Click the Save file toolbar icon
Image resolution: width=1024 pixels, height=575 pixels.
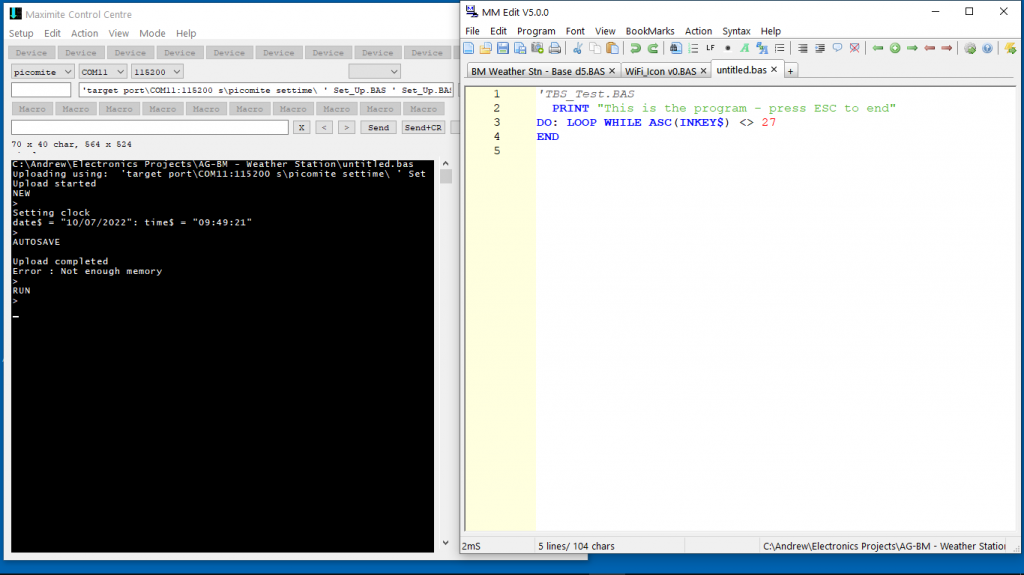pos(503,48)
